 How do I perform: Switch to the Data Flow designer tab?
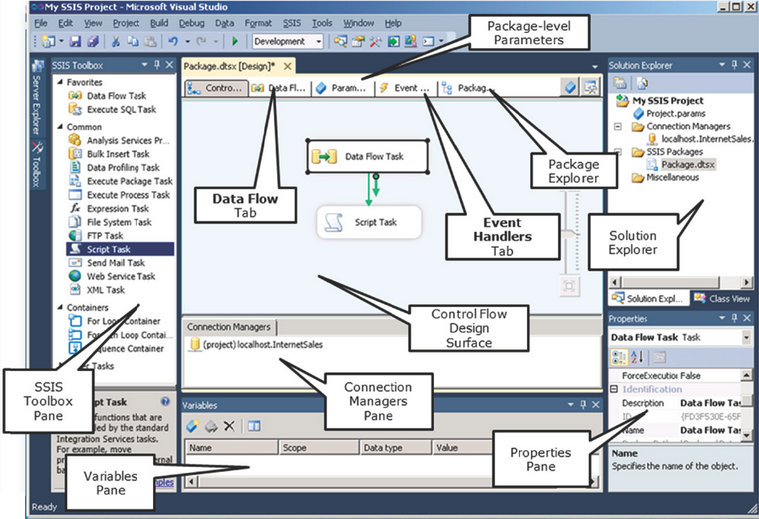tap(279, 88)
